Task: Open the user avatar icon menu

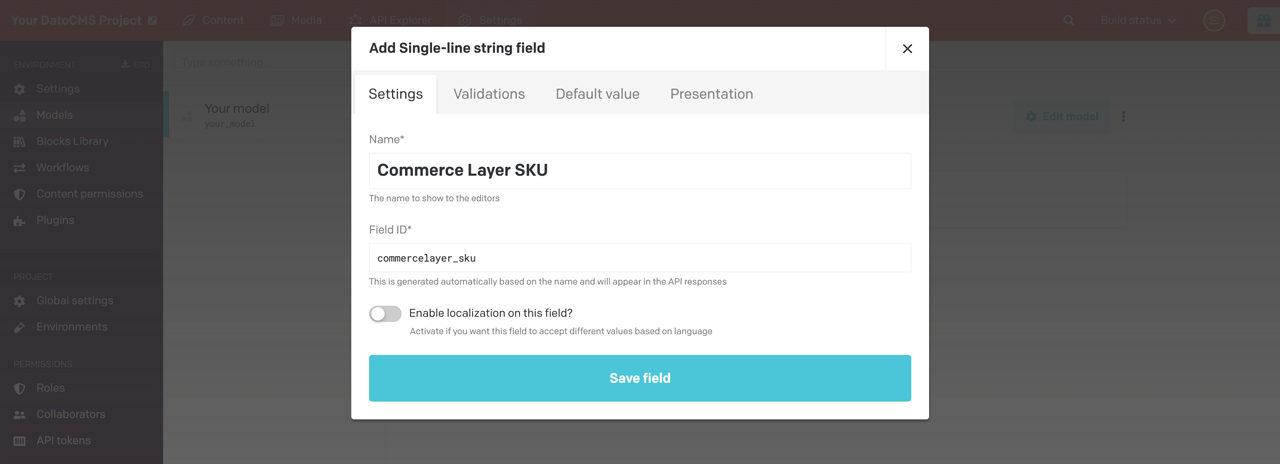Action: pyautogui.click(x=1214, y=20)
